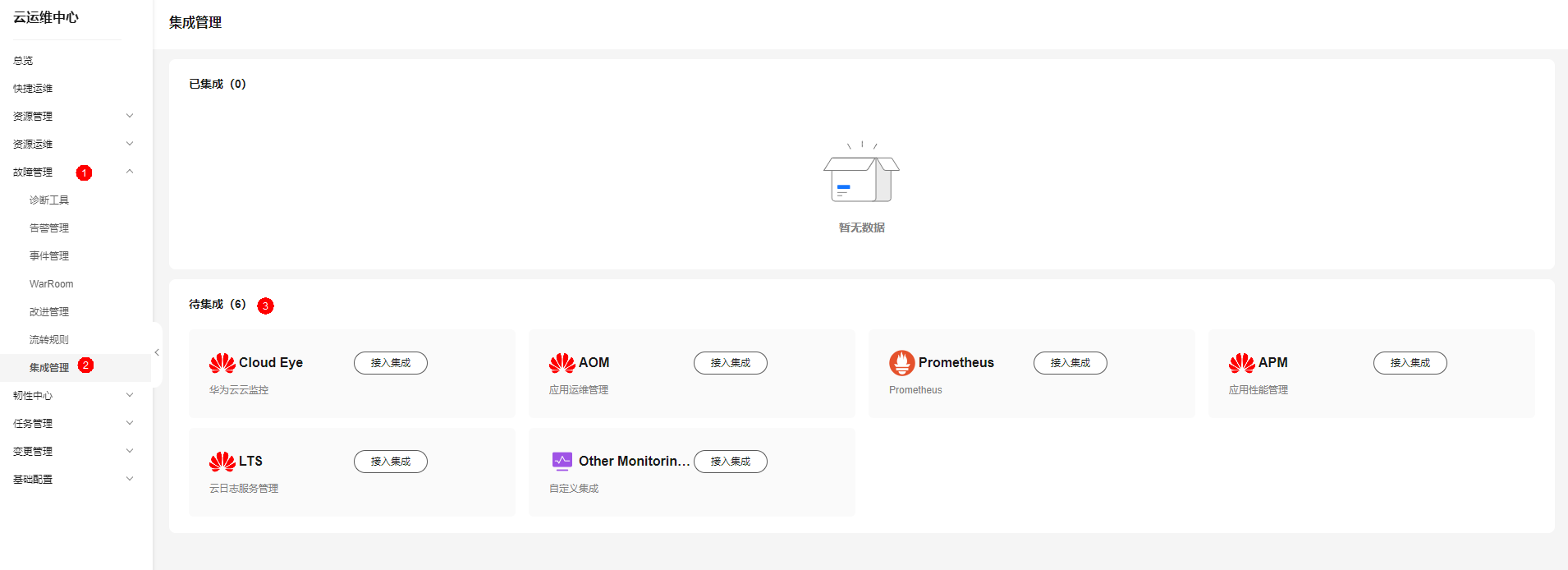Click the AOM Huawei logo icon

click(562, 363)
